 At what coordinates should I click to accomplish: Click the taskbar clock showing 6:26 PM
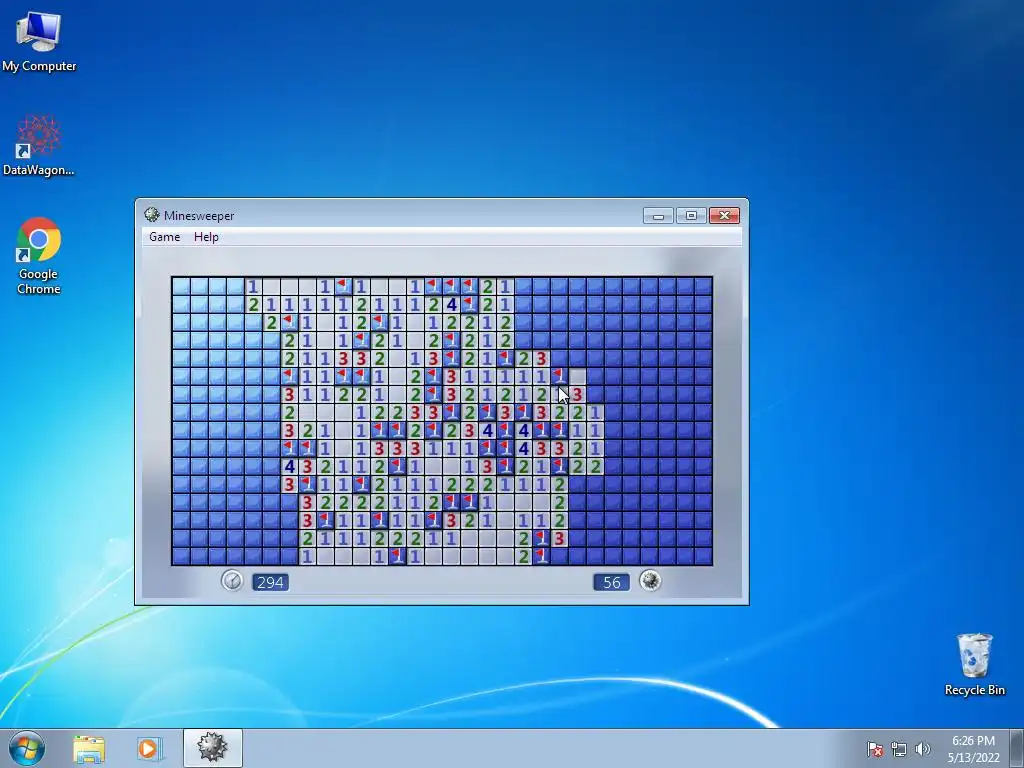pyautogui.click(x=973, y=749)
